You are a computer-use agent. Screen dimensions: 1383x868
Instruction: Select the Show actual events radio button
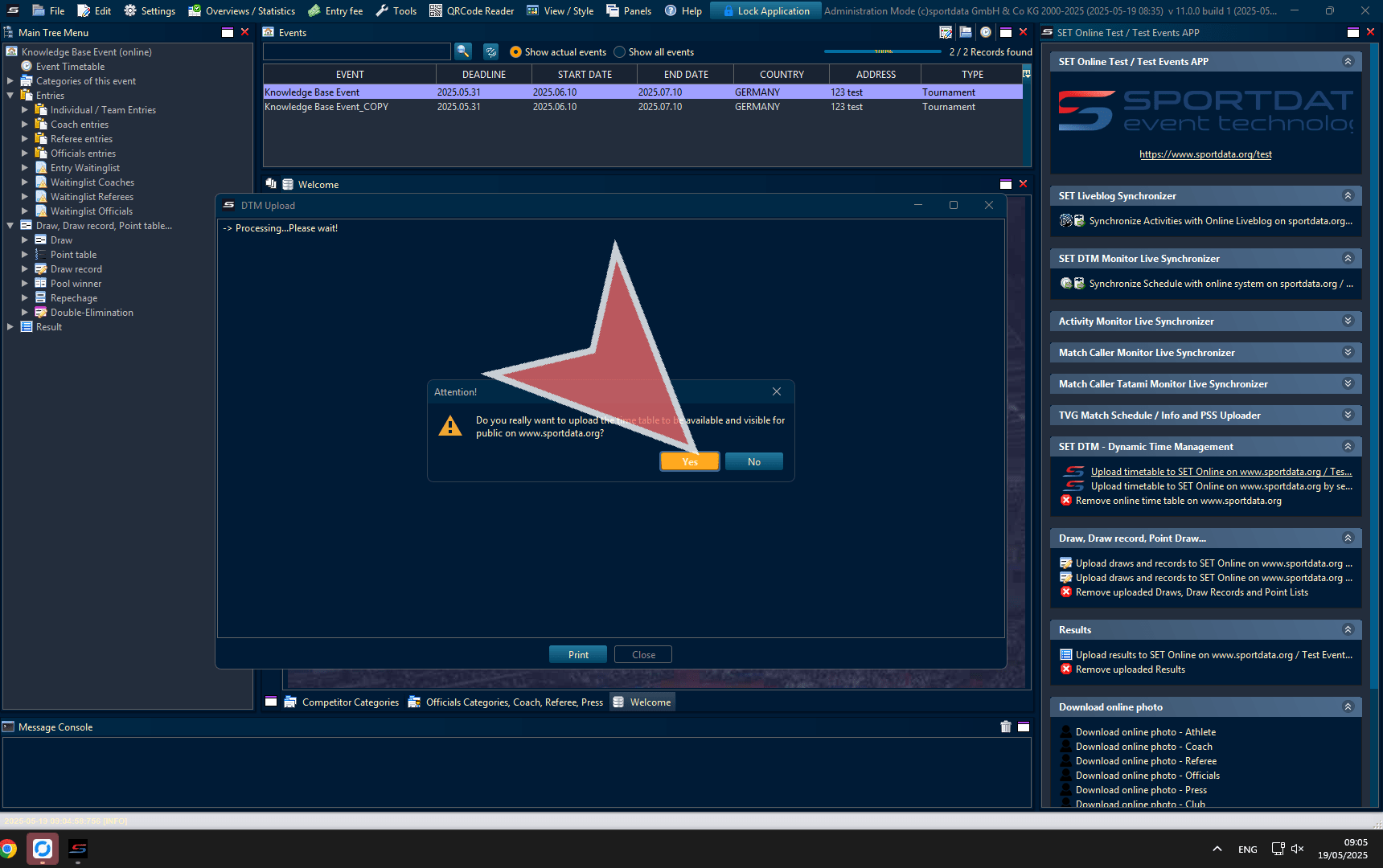pyautogui.click(x=515, y=52)
